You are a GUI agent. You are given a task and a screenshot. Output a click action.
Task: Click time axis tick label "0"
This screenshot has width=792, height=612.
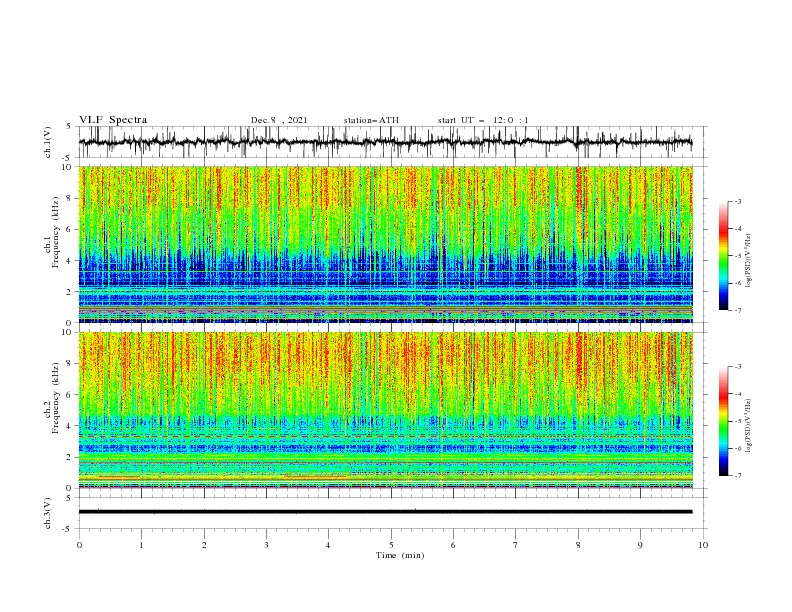point(79,545)
